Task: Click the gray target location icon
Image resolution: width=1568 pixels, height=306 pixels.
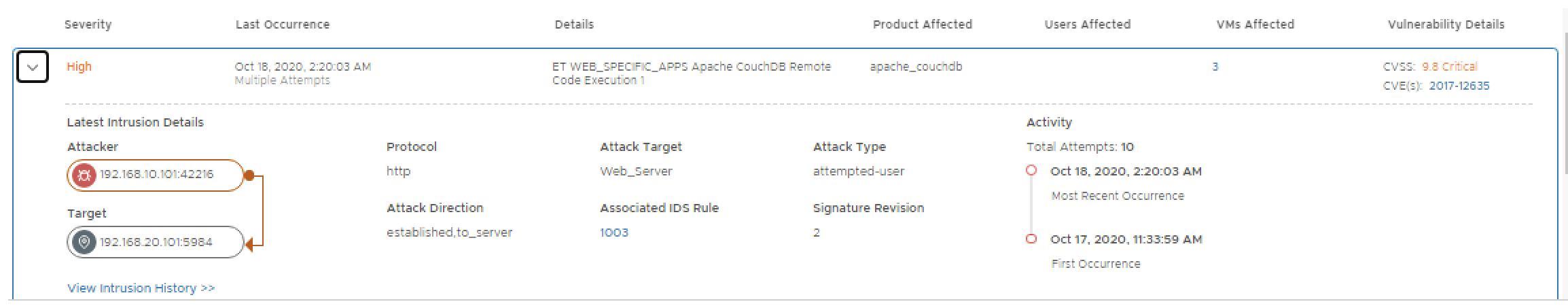Action: [84, 242]
